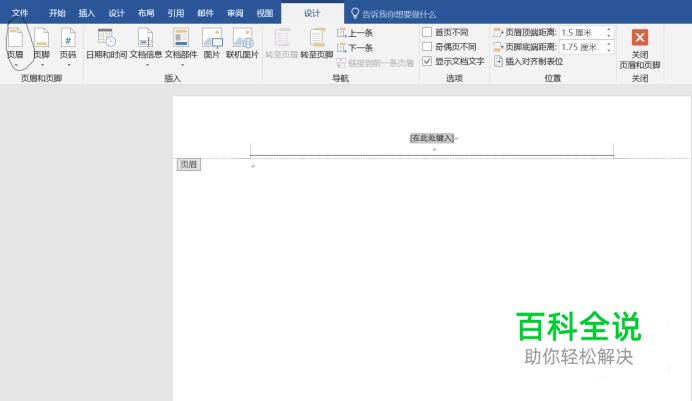692x401 pixels.
Task: Click the 页脚 (Footer) icon
Action: 41,38
